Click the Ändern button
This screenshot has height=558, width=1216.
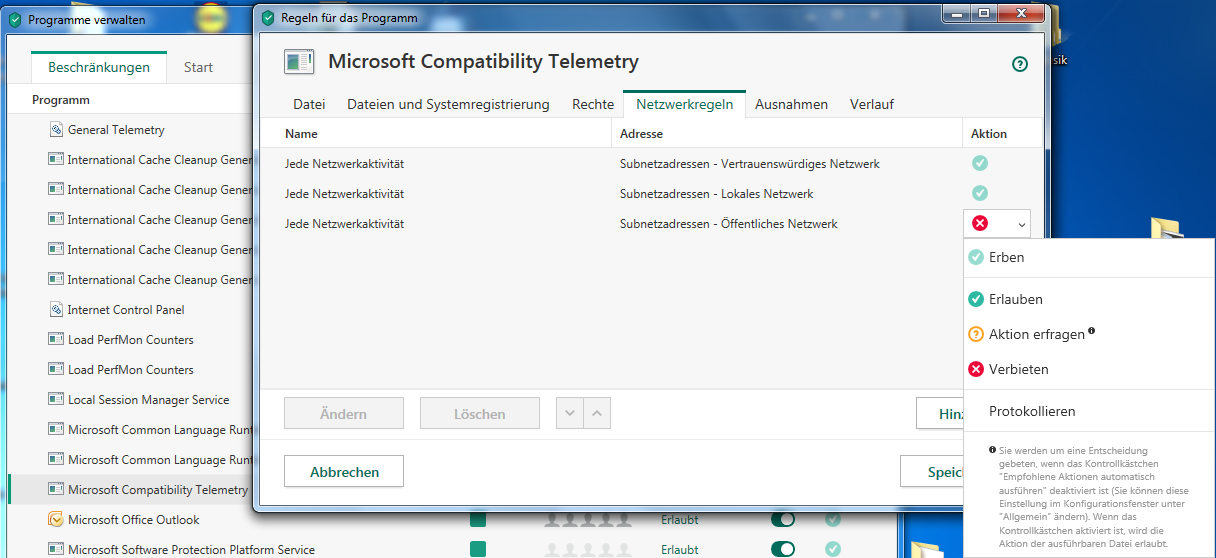344,414
